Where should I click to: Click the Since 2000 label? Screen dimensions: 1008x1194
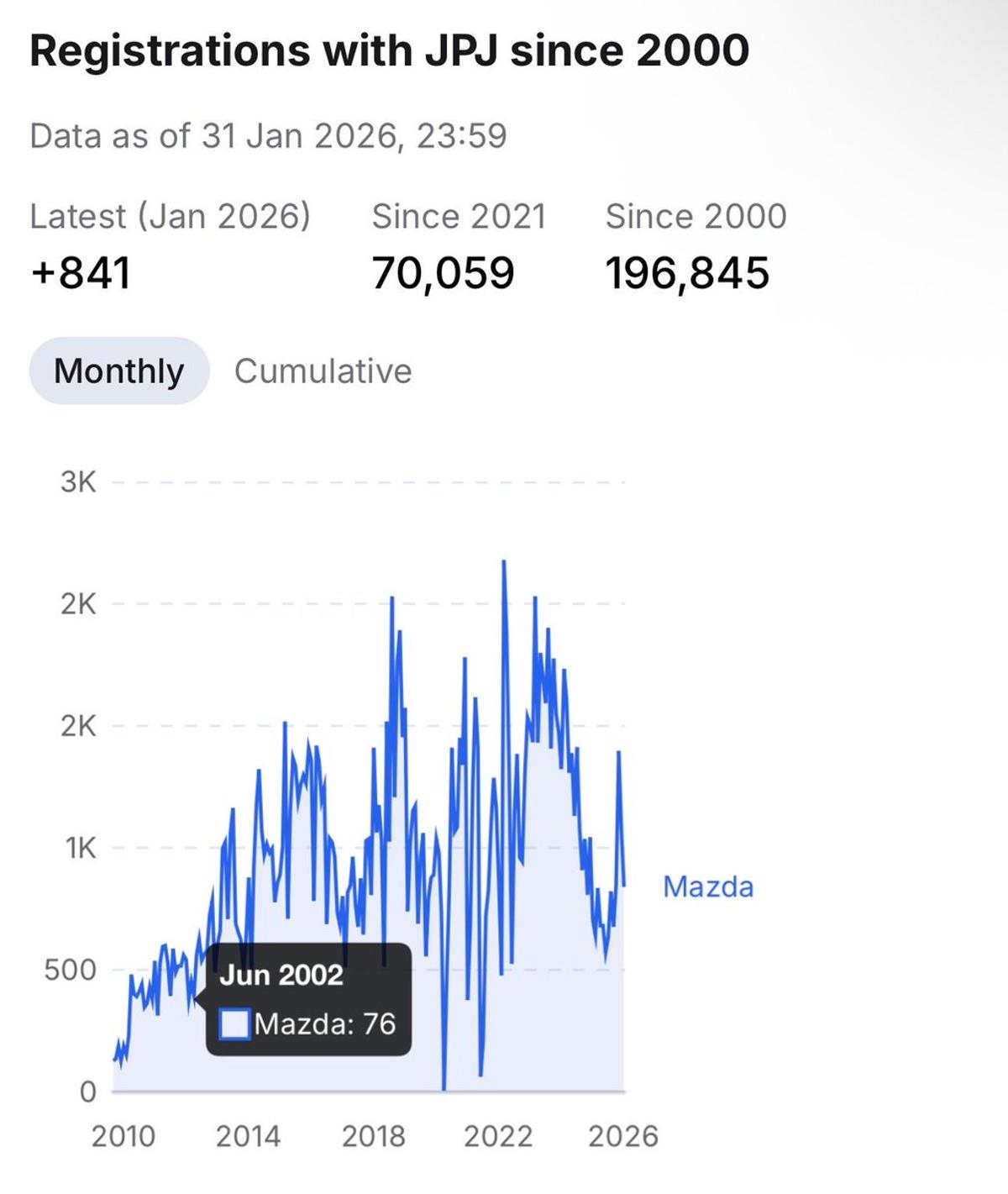[x=696, y=216]
